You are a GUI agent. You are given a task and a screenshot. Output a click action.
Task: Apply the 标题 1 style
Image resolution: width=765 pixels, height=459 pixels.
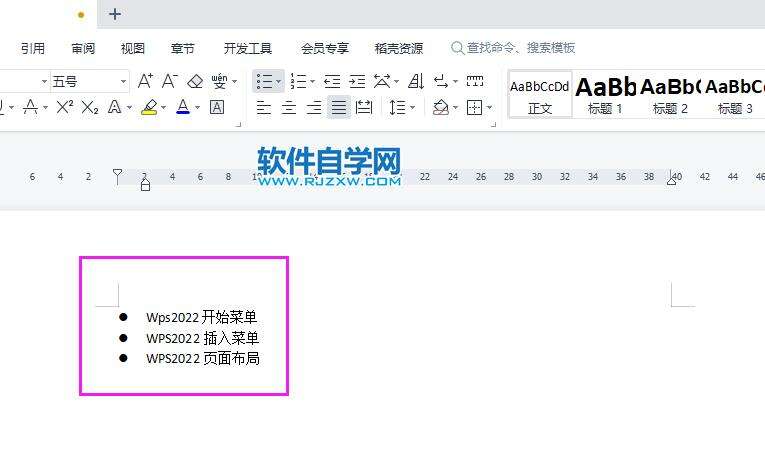click(x=605, y=96)
